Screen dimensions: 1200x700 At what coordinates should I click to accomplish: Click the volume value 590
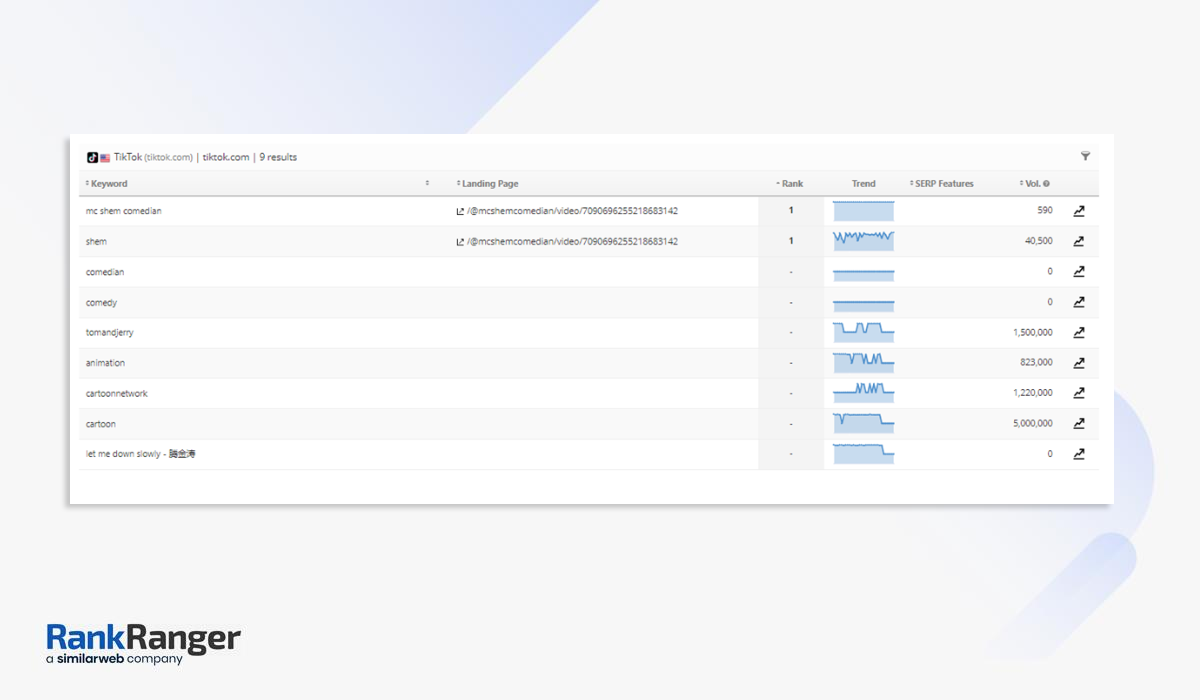(x=1045, y=211)
